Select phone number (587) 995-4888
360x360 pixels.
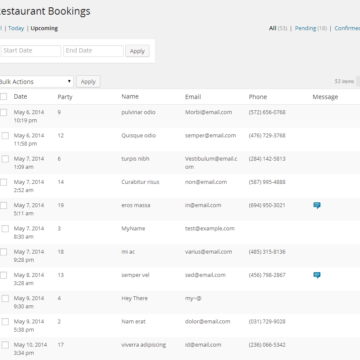tap(267, 182)
